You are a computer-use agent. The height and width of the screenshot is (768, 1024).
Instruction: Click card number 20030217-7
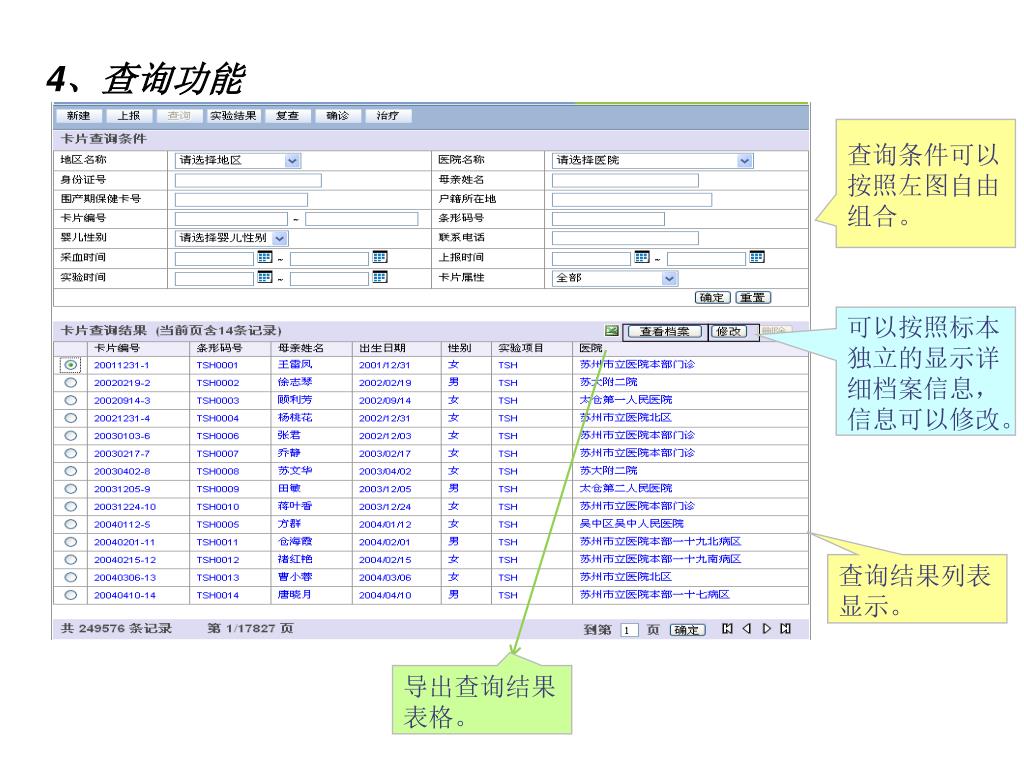[x=121, y=454]
